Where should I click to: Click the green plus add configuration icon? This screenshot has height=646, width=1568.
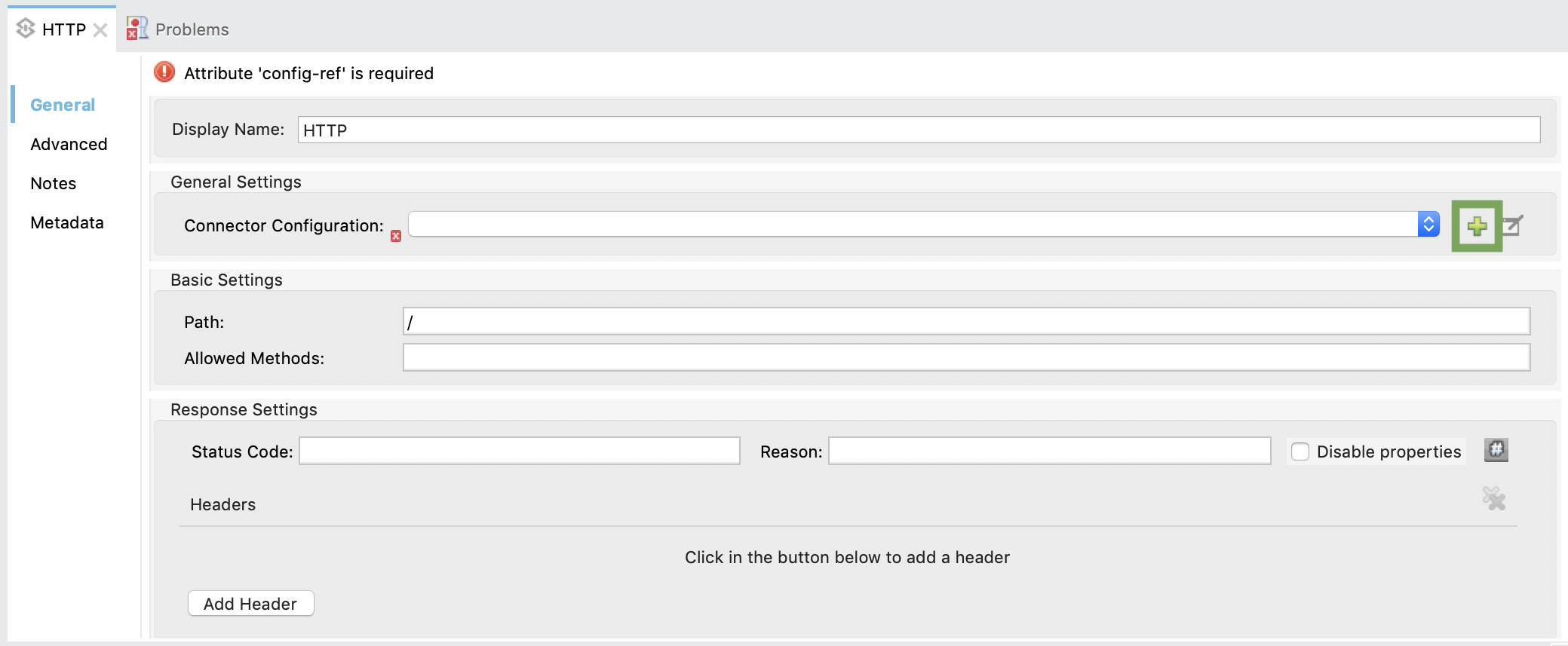point(1477,225)
